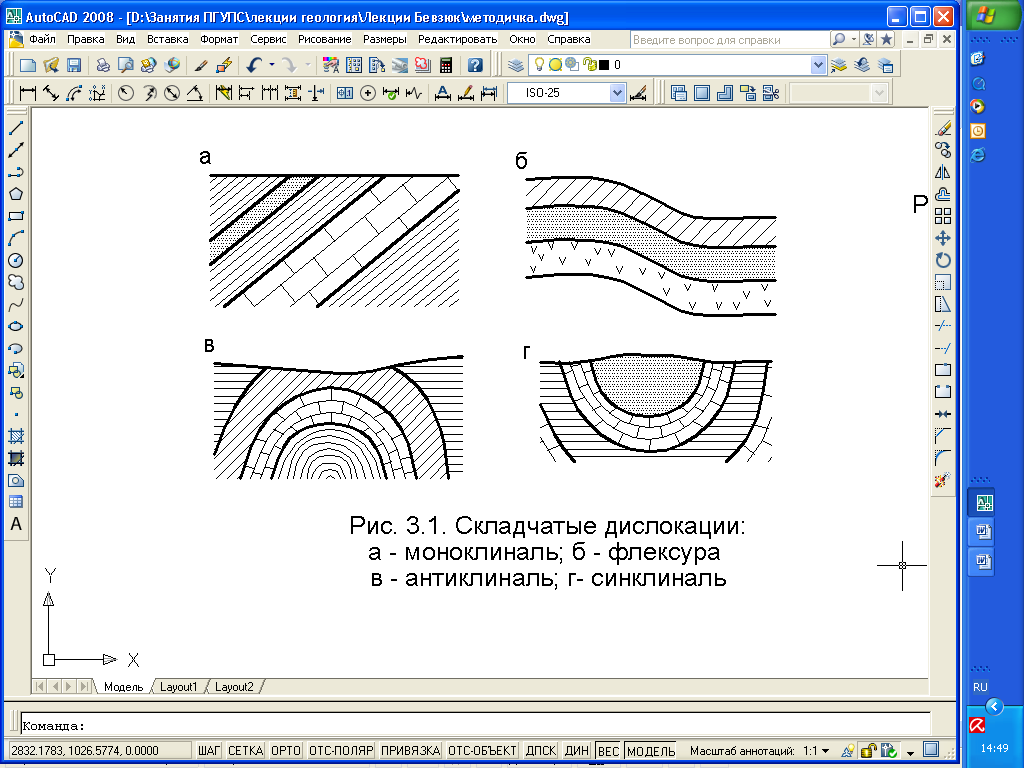
Task: Select the Line tool in Draw toolbar
Action: 16,127
